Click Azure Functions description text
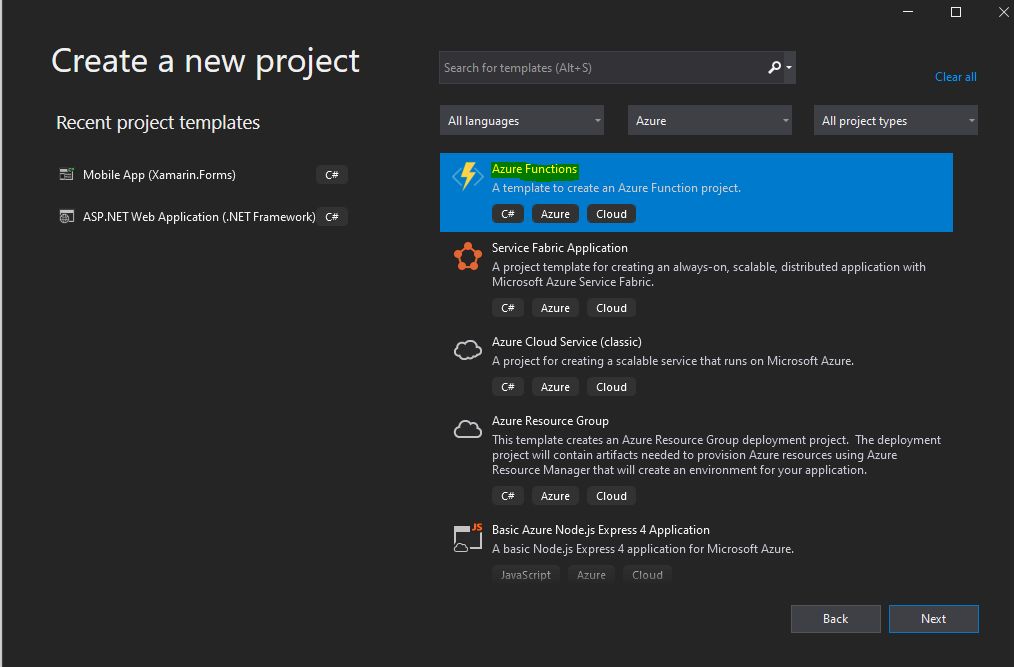The width and height of the screenshot is (1014, 667). point(616,188)
